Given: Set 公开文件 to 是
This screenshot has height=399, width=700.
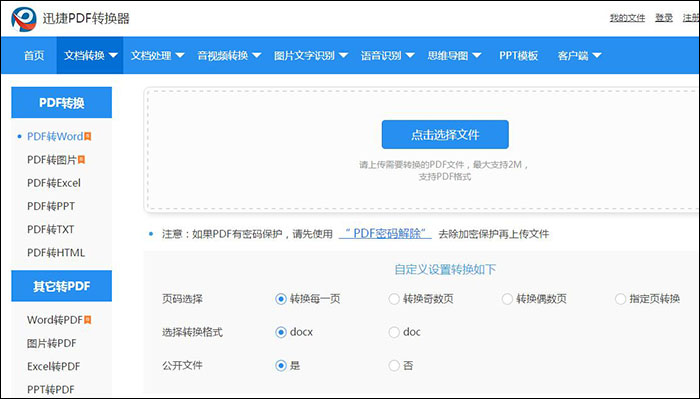Looking at the screenshot, I should pyautogui.click(x=280, y=366).
